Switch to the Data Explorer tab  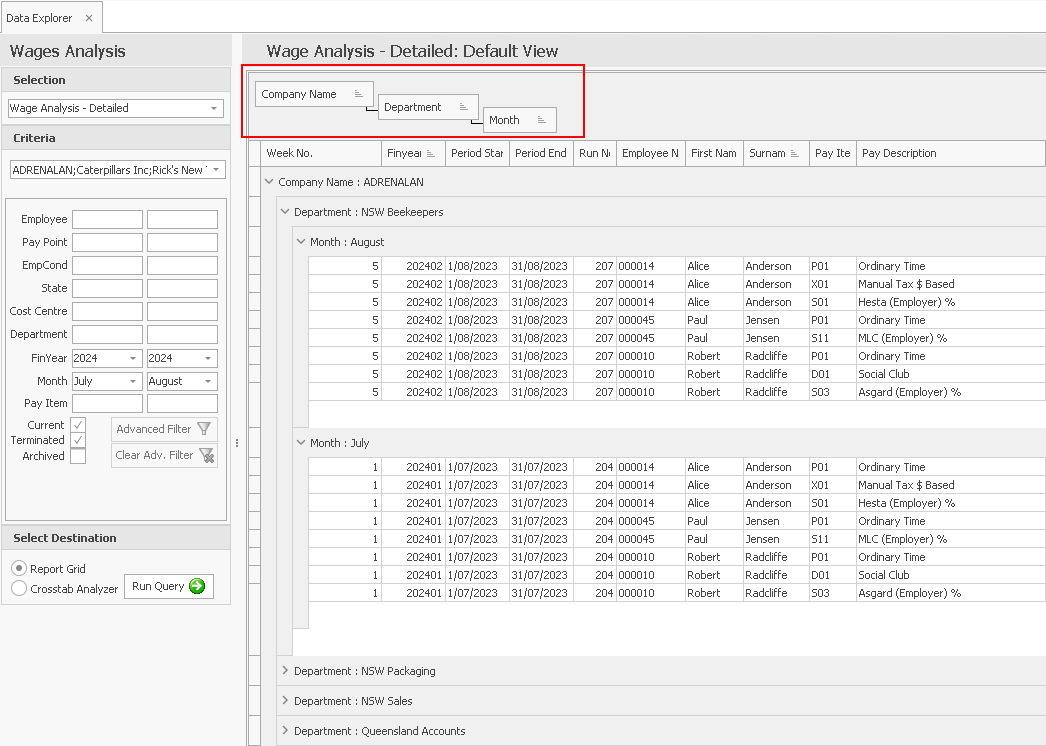tap(39, 18)
